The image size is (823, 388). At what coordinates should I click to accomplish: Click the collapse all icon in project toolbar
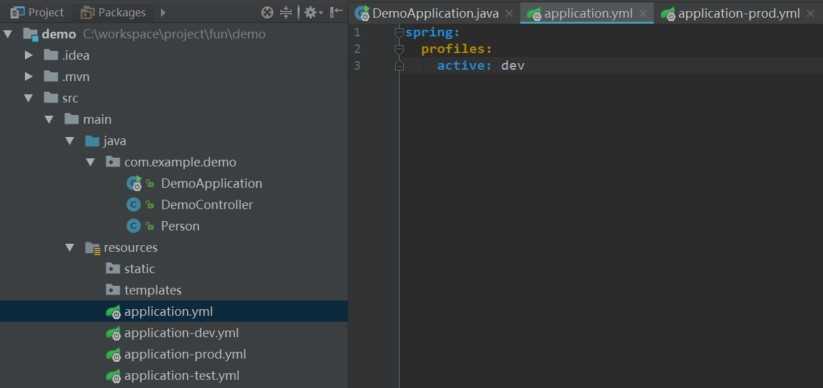(286, 13)
